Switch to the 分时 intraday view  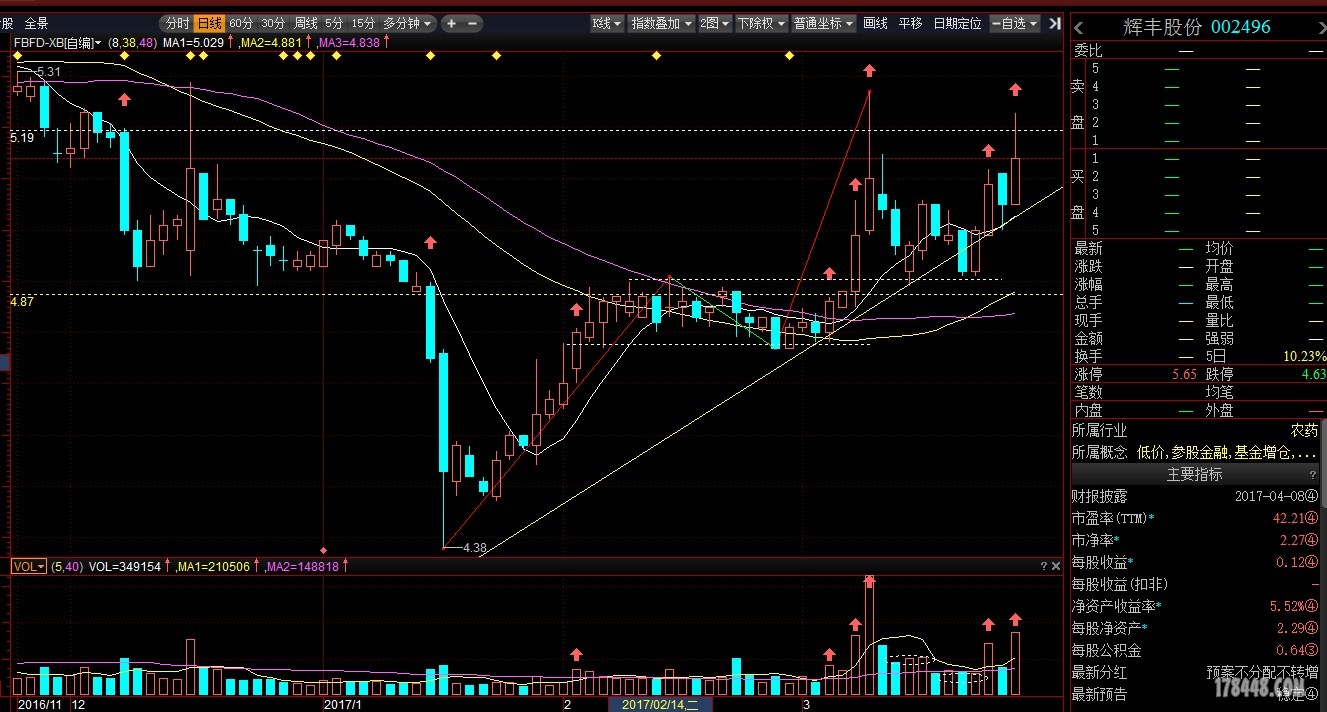pyautogui.click(x=177, y=23)
